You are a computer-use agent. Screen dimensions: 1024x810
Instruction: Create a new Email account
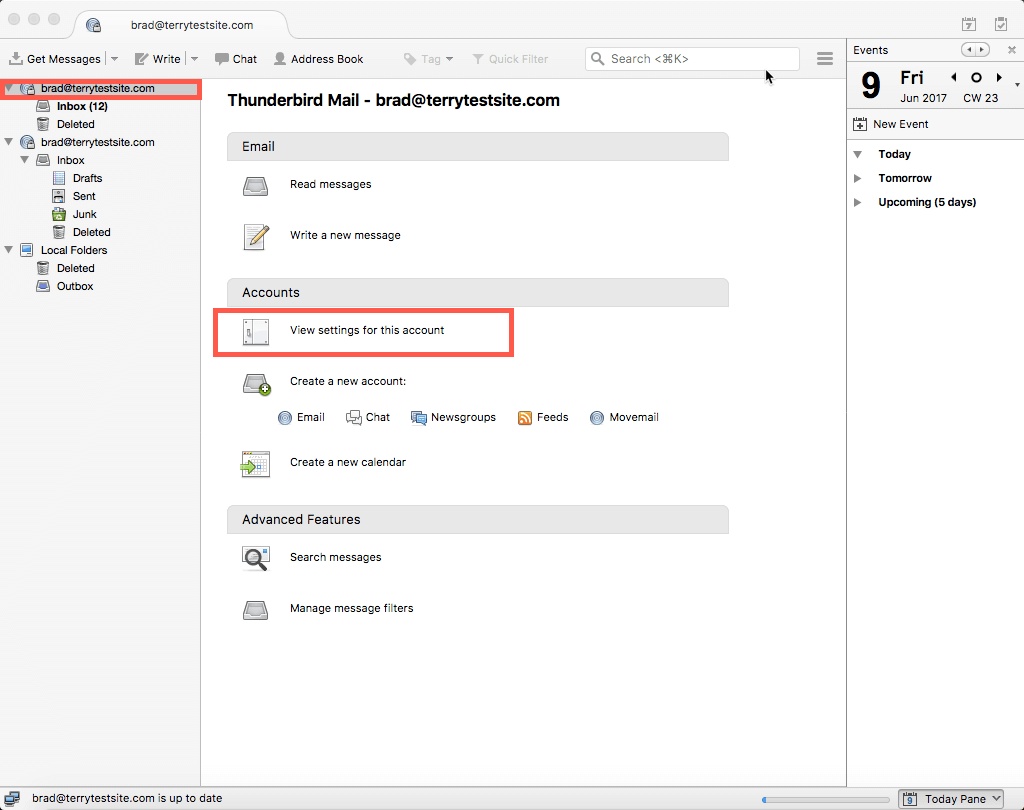click(301, 417)
